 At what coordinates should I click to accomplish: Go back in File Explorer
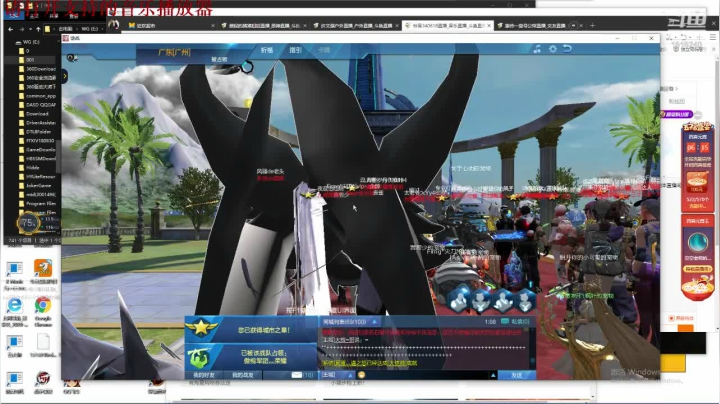coord(11,29)
